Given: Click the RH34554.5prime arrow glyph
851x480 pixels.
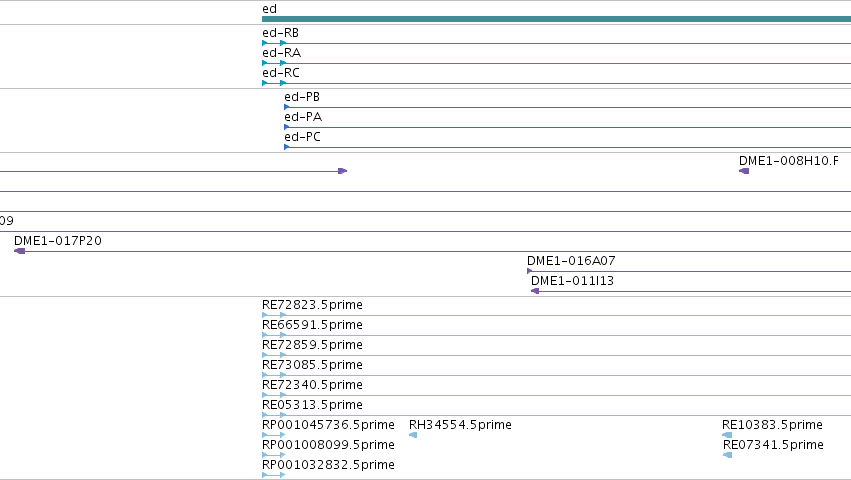Looking at the screenshot, I should (x=413, y=435).
